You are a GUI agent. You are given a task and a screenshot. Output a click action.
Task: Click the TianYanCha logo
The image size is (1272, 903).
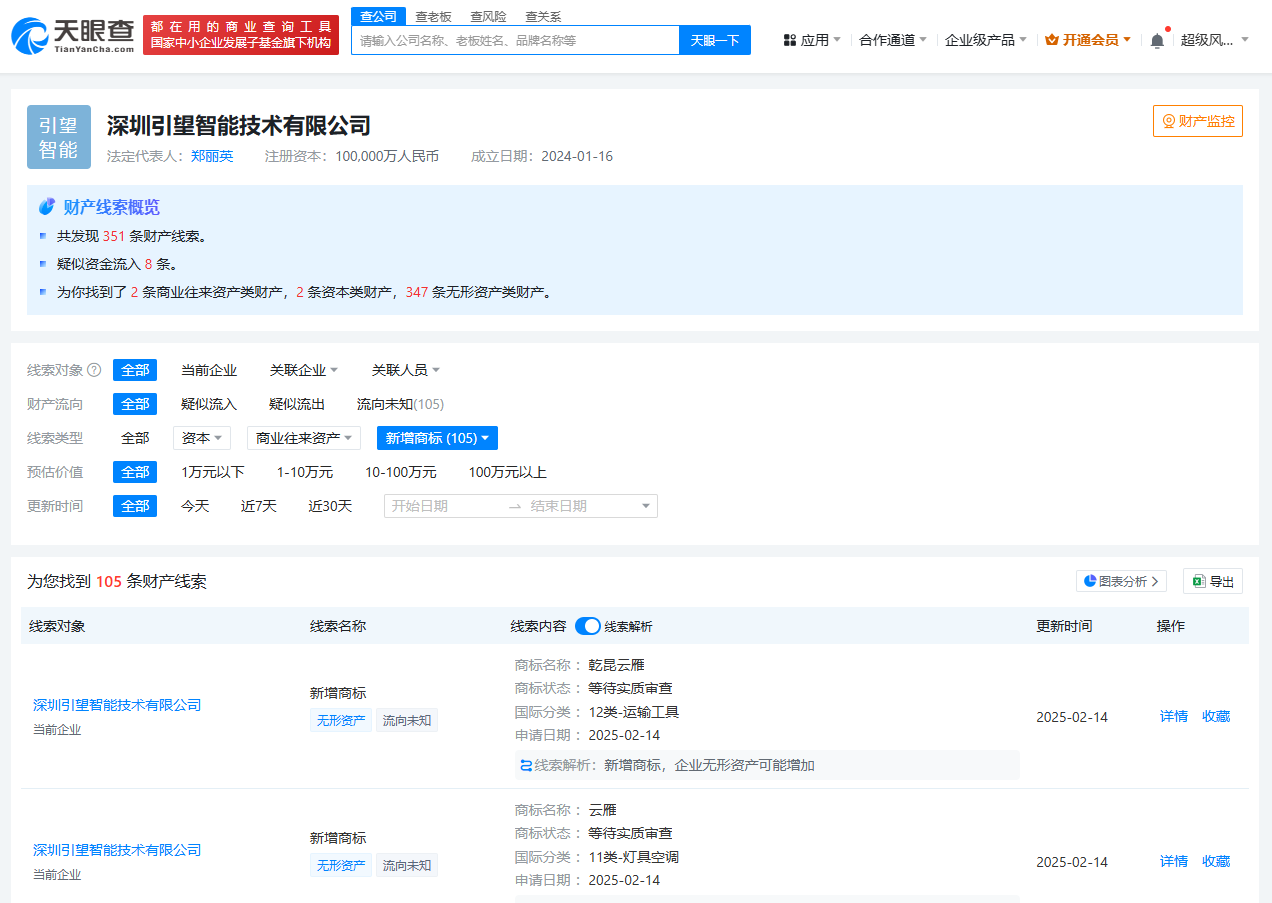tap(73, 36)
